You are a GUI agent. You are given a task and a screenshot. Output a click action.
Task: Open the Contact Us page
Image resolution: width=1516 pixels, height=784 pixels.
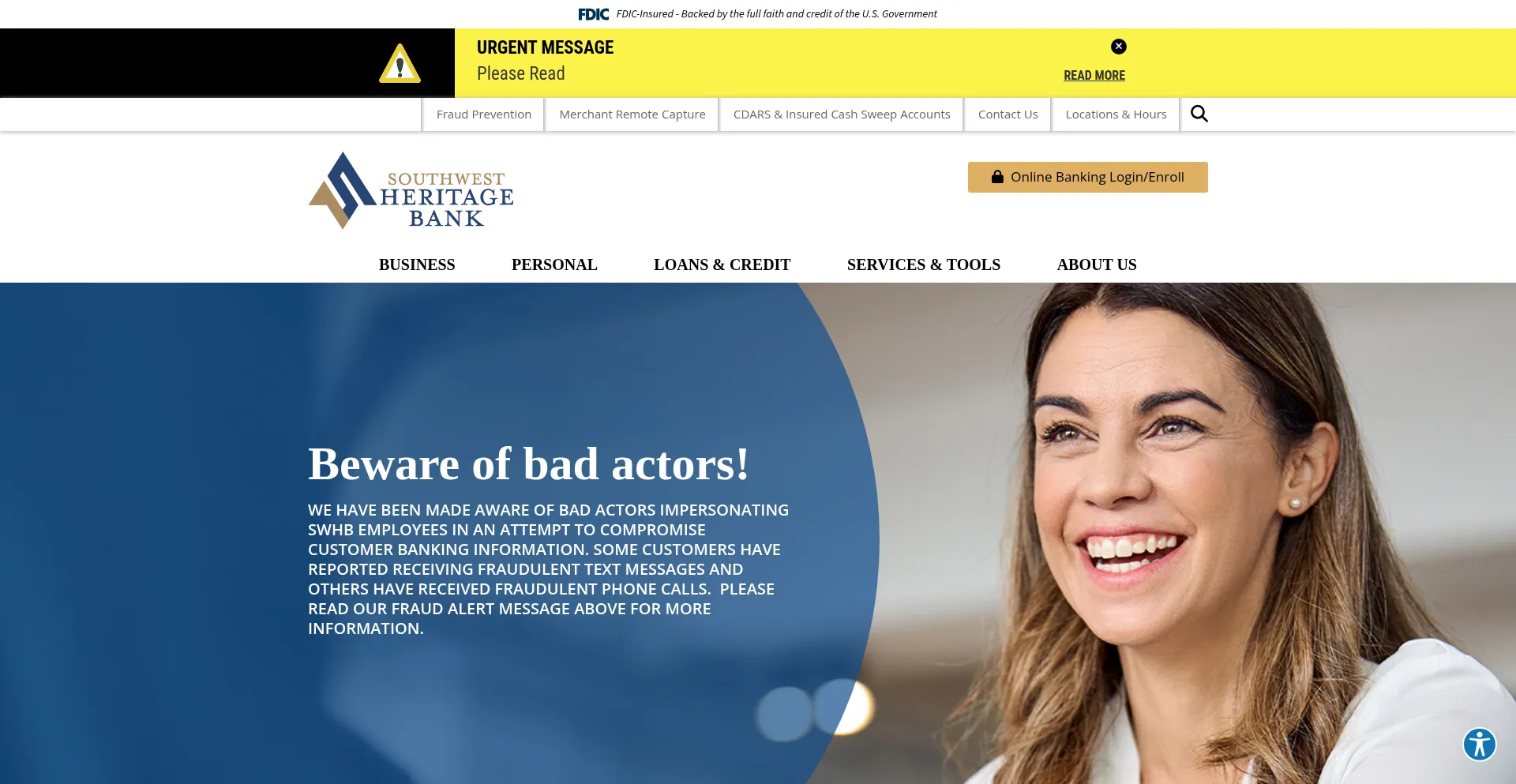click(x=1008, y=114)
